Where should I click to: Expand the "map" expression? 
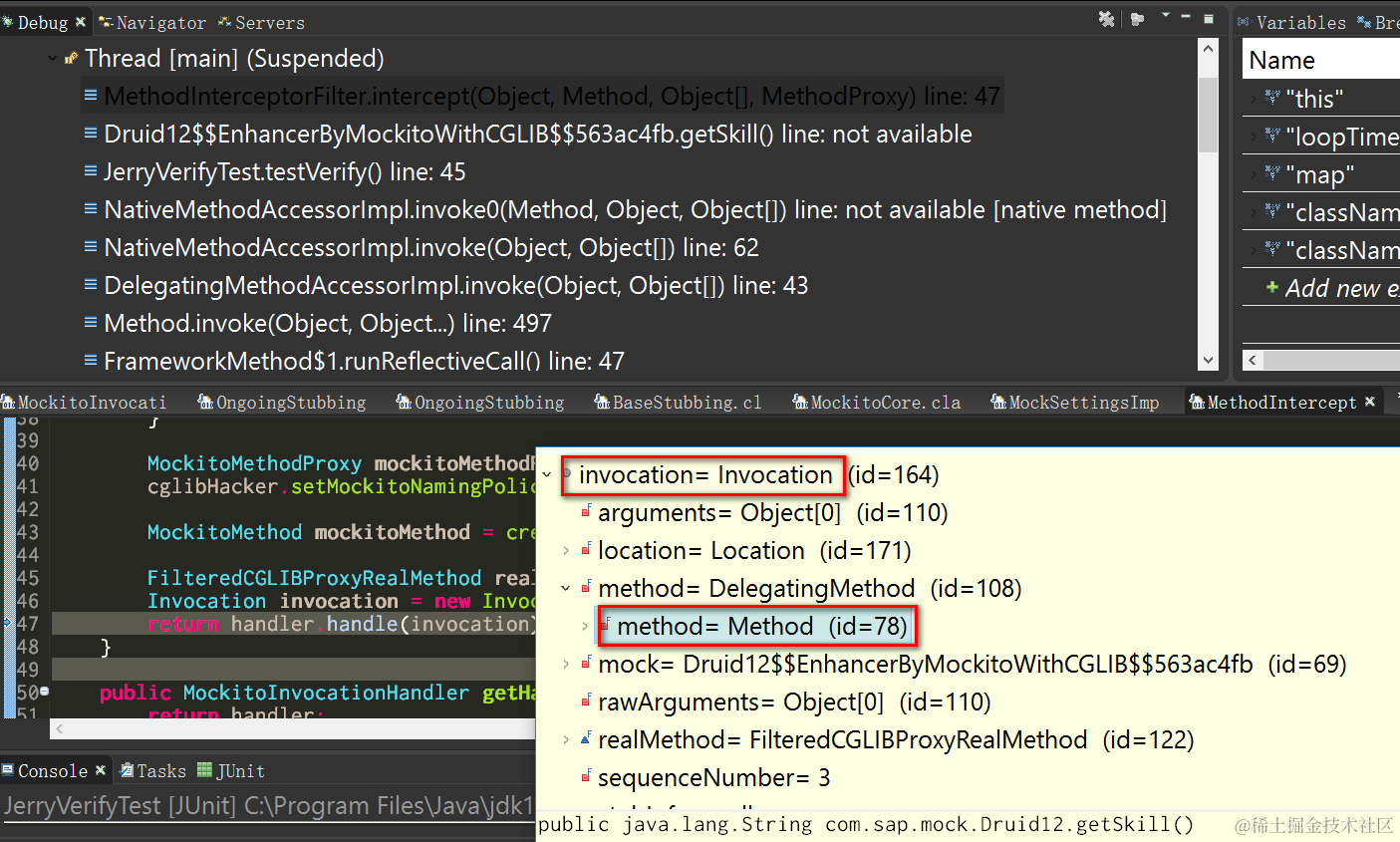pyautogui.click(x=1254, y=174)
